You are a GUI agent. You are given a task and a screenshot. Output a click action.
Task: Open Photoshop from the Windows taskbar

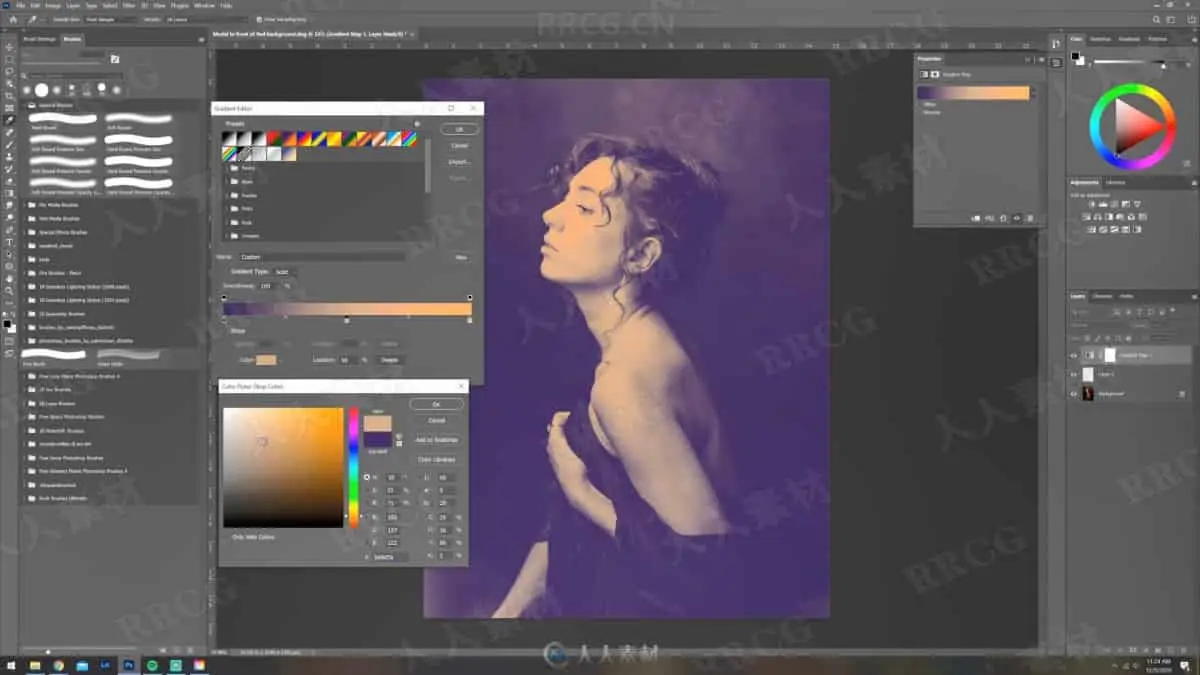tap(129, 665)
